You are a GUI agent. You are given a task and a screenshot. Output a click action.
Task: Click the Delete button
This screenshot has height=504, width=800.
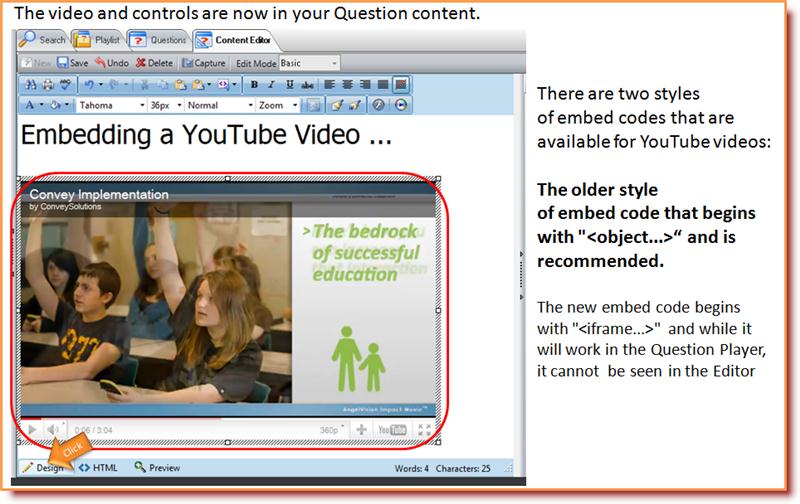tap(154, 63)
